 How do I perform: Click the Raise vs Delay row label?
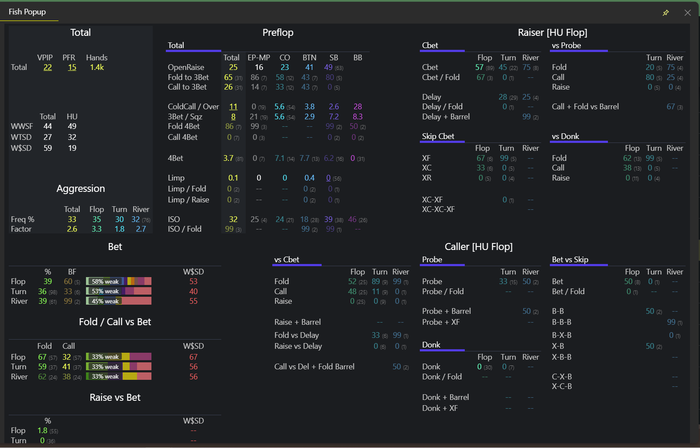(x=298, y=346)
